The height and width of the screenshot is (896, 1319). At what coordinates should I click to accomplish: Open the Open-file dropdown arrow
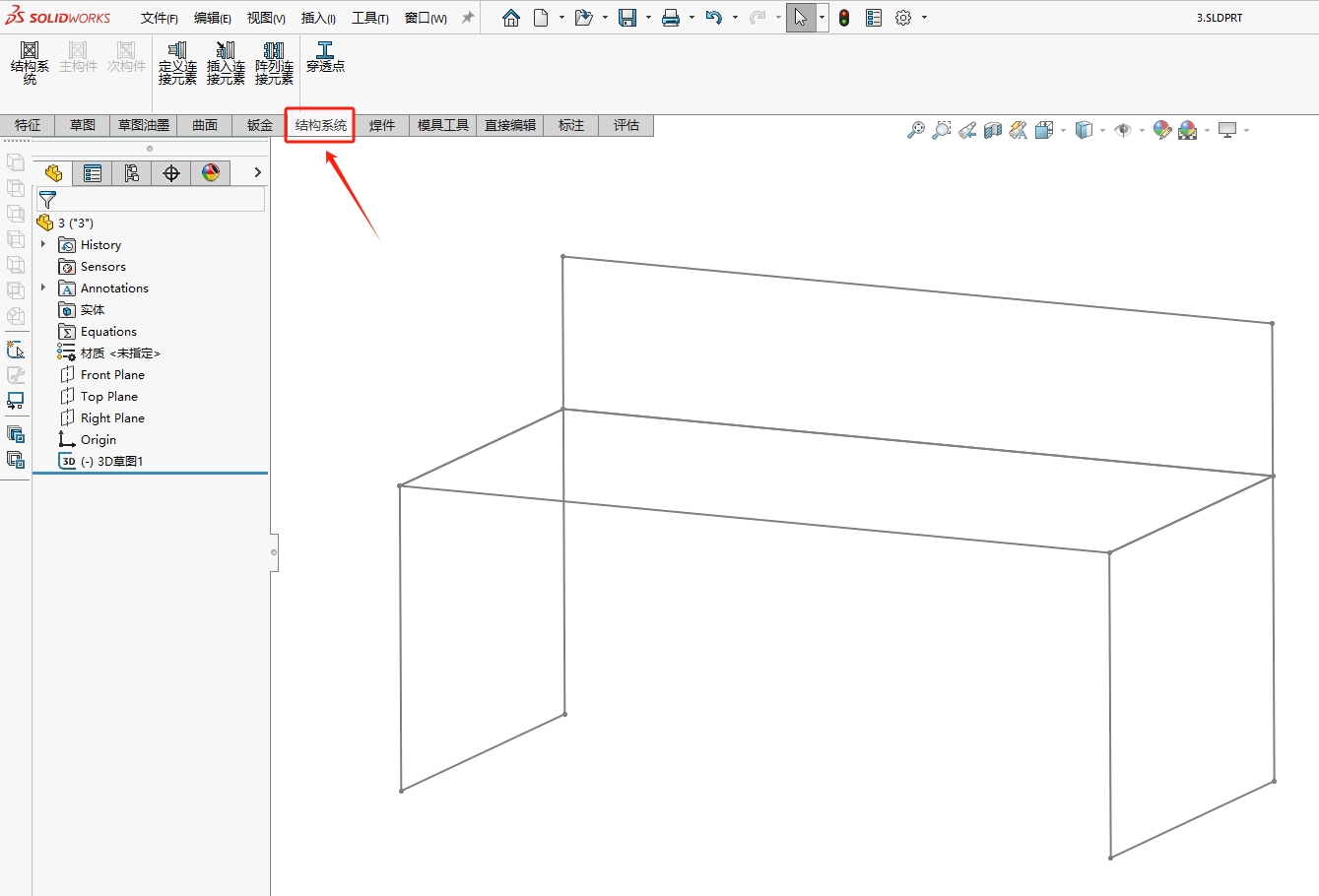[x=605, y=18]
